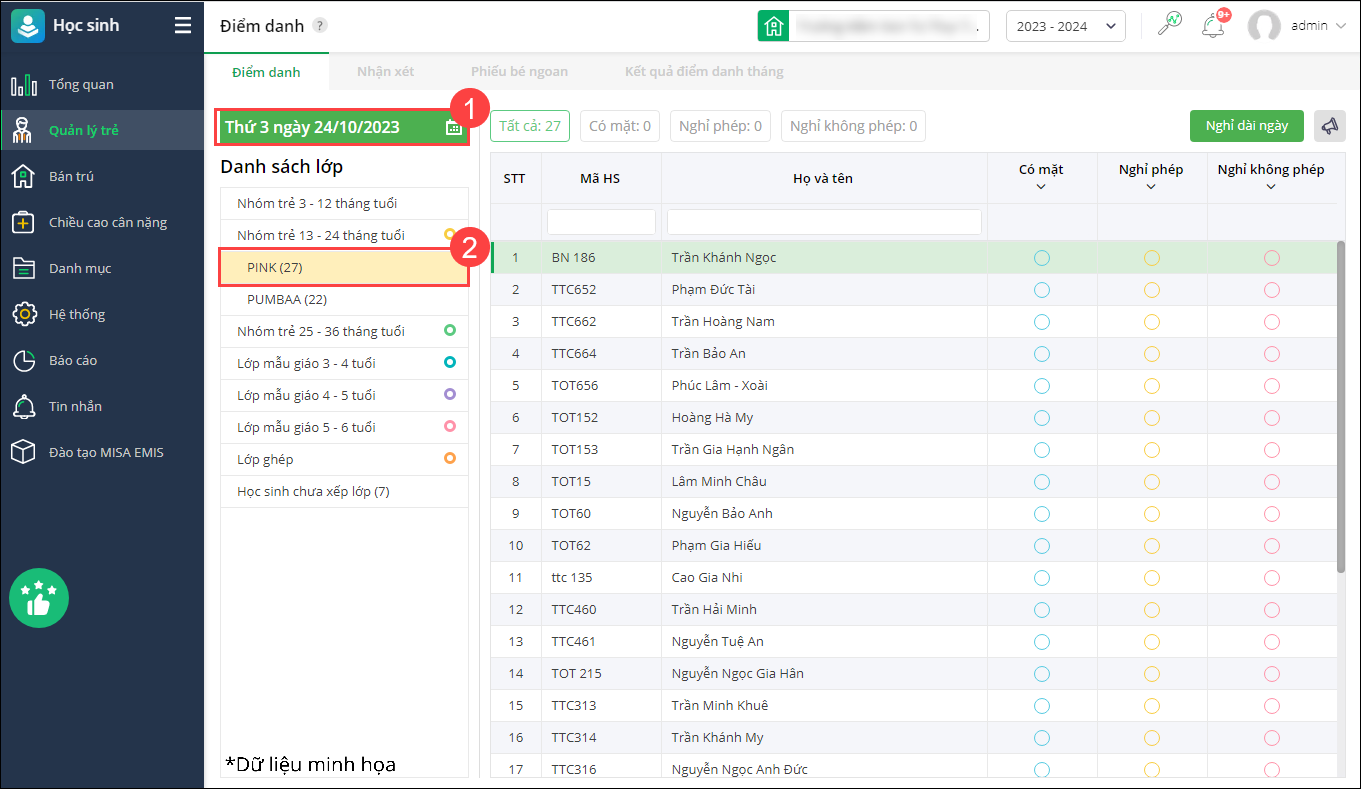Click the thumbs-up feedback button

click(39, 599)
